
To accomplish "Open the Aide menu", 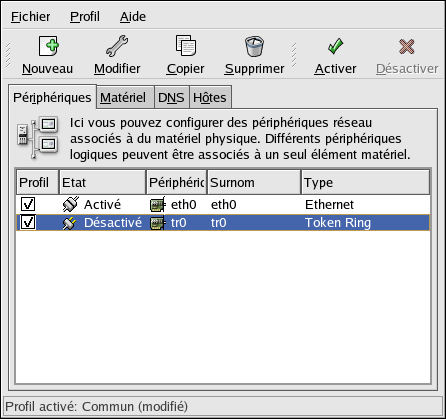I will pyautogui.click(x=133, y=17).
